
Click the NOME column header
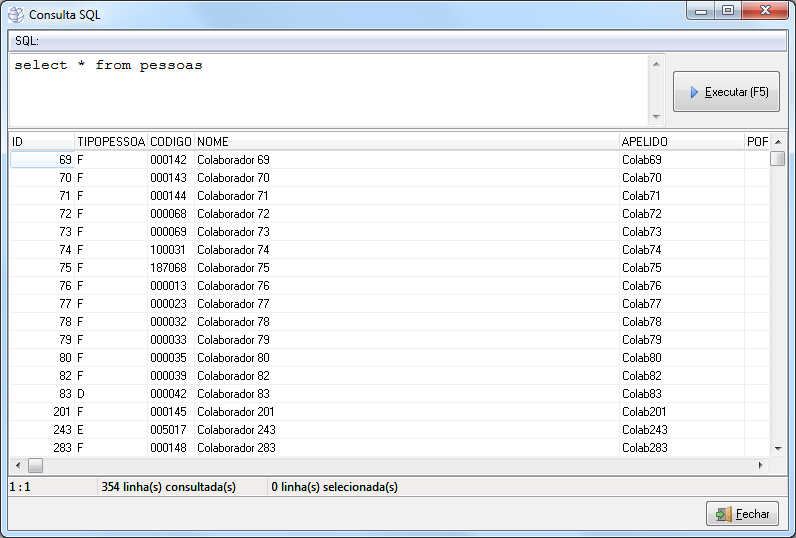tap(405, 142)
